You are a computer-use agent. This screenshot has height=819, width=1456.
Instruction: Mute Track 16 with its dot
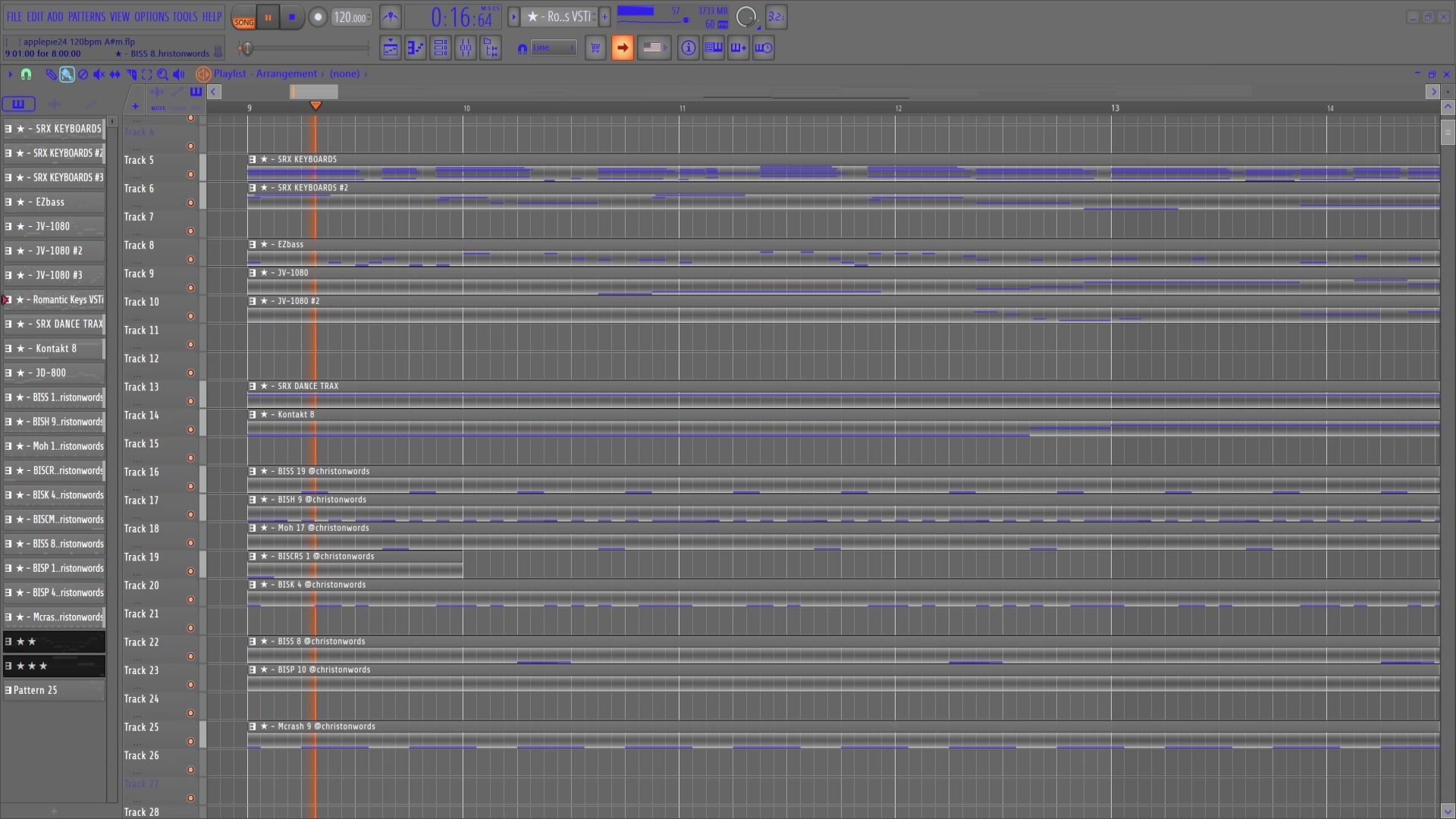pos(190,486)
